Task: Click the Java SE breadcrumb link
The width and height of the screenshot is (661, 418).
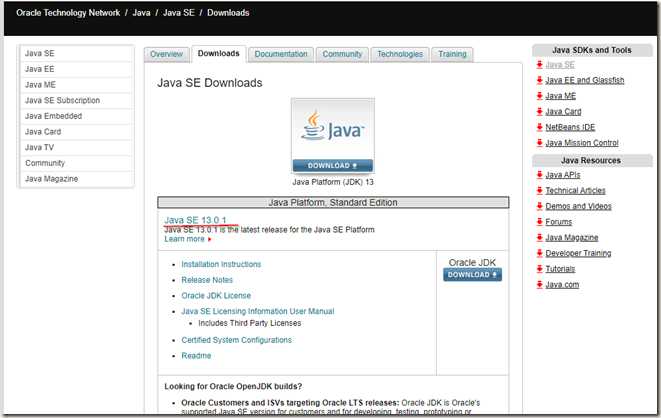Action: (x=179, y=13)
